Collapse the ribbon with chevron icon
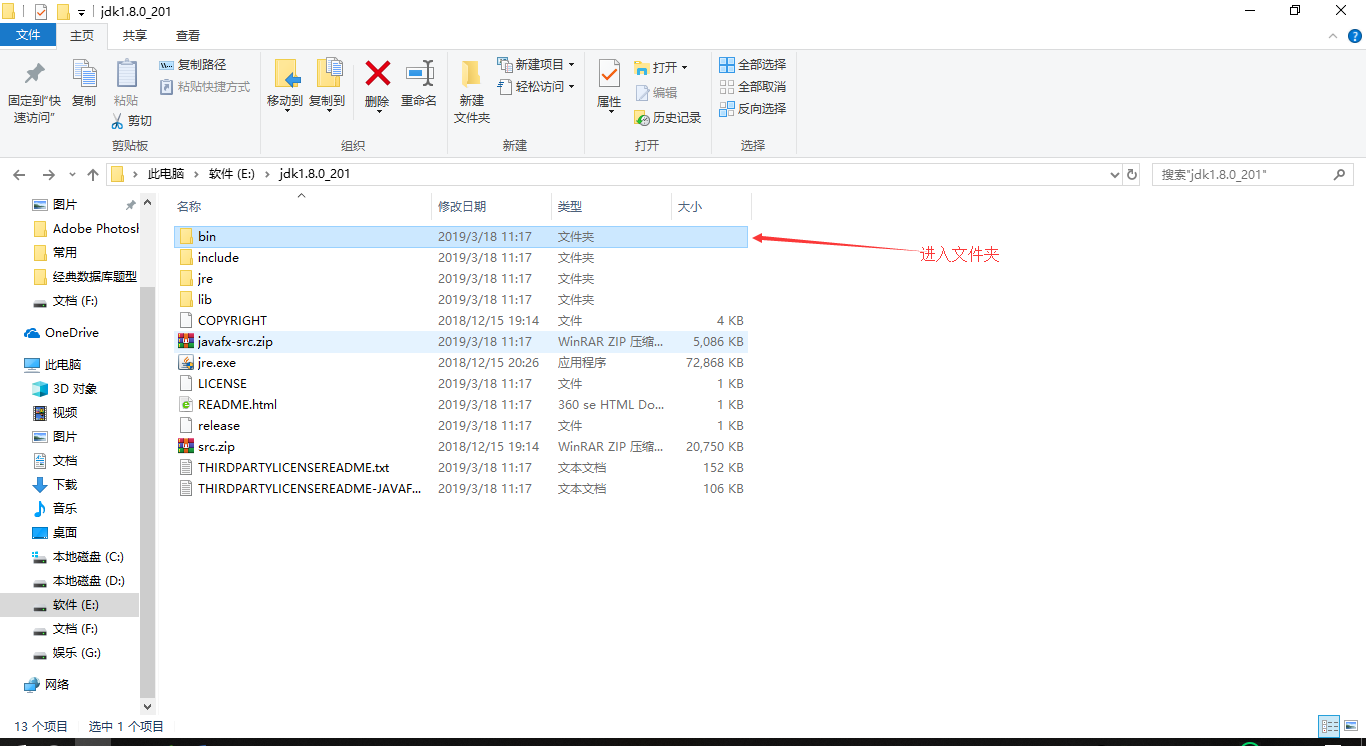The height and width of the screenshot is (746, 1366). pyautogui.click(x=1331, y=36)
